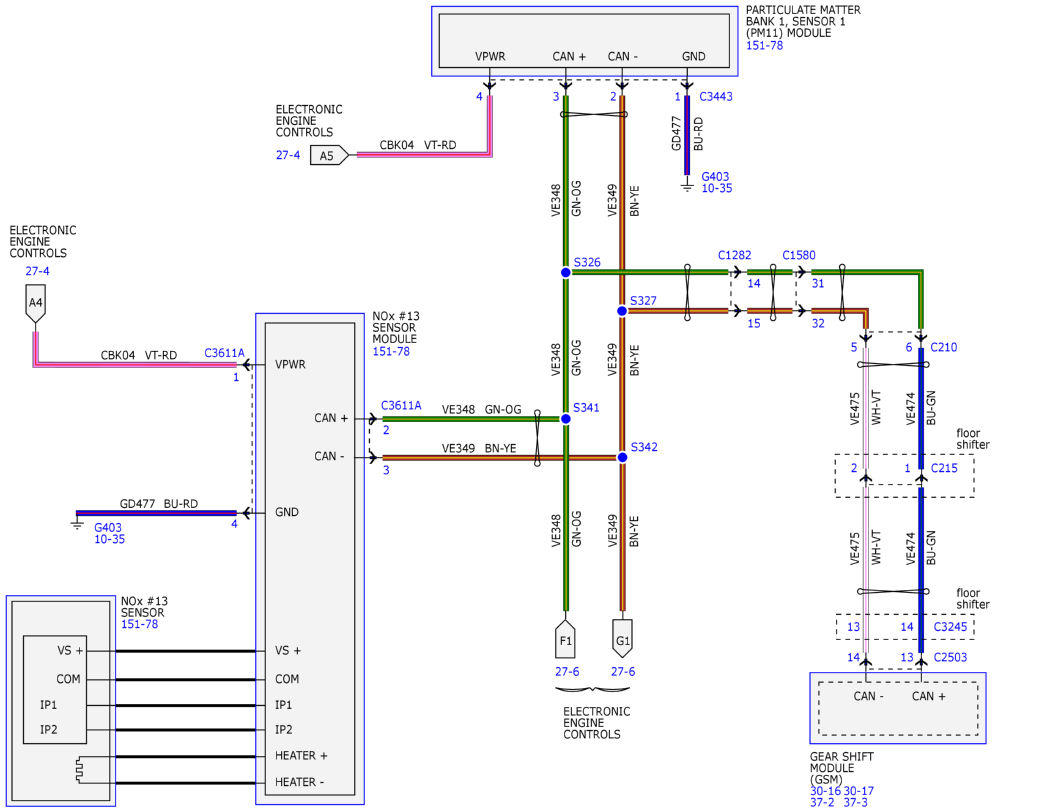Click the C215 floor shifter connector link
The width and height of the screenshot is (1050, 811).
pyautogui.click(x=944, y=468)
